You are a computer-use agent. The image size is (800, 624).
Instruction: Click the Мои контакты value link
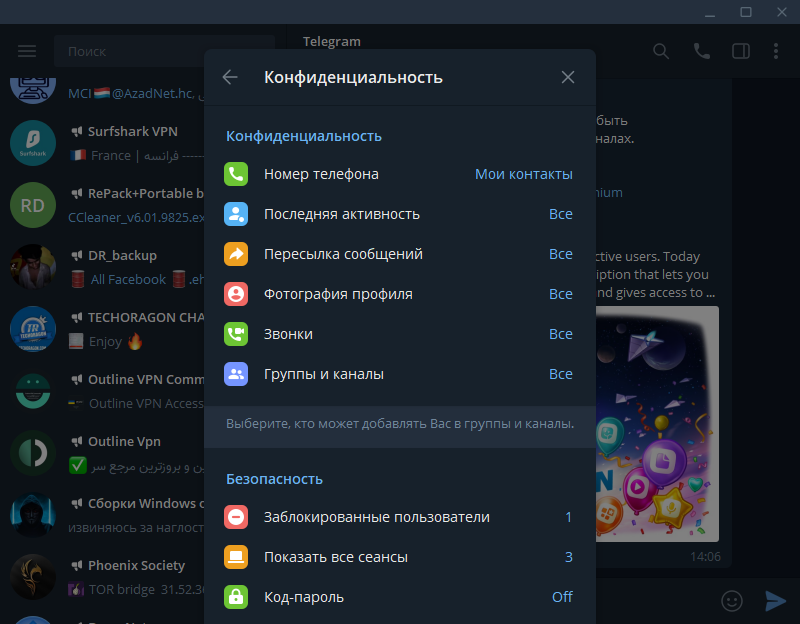coord(523,174)
